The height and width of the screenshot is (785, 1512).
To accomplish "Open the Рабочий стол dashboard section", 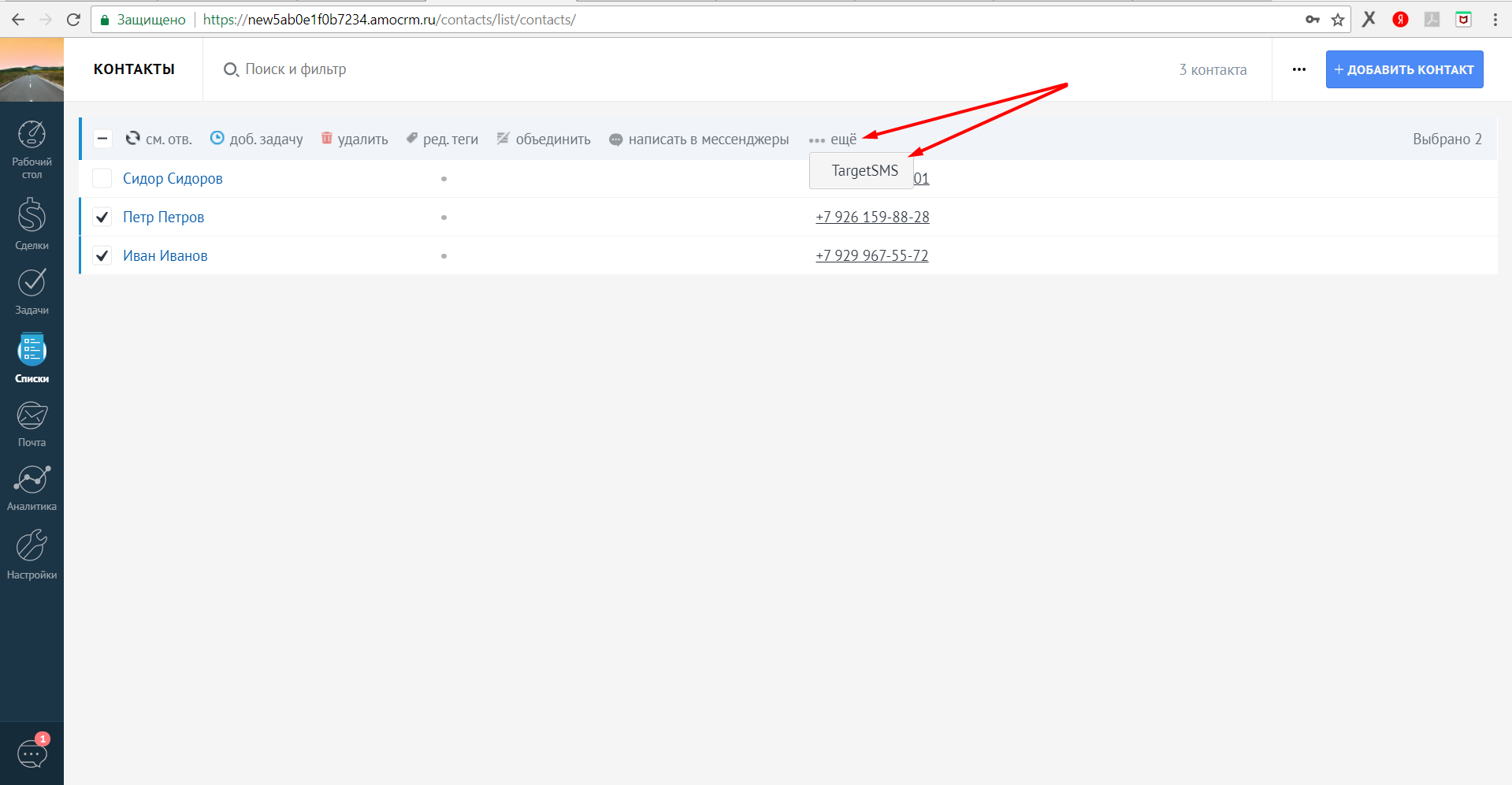I will click(32, 150).
